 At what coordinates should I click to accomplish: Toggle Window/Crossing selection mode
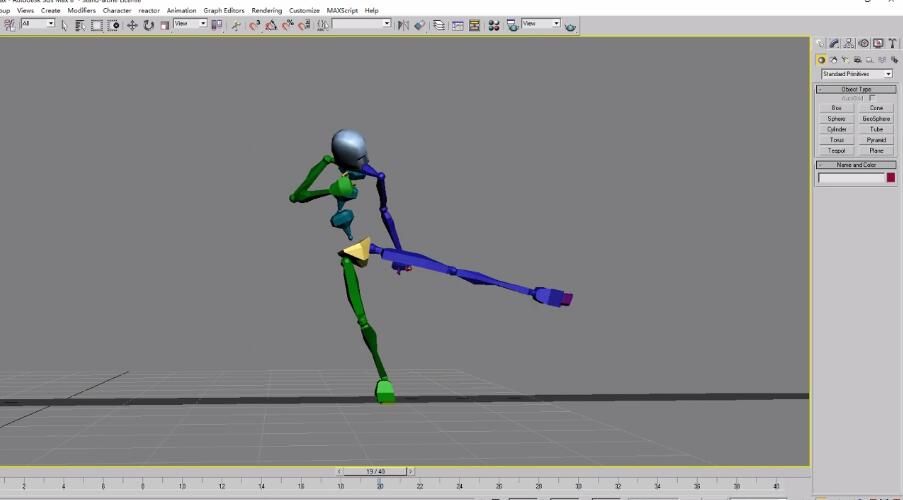click(115, 25)
